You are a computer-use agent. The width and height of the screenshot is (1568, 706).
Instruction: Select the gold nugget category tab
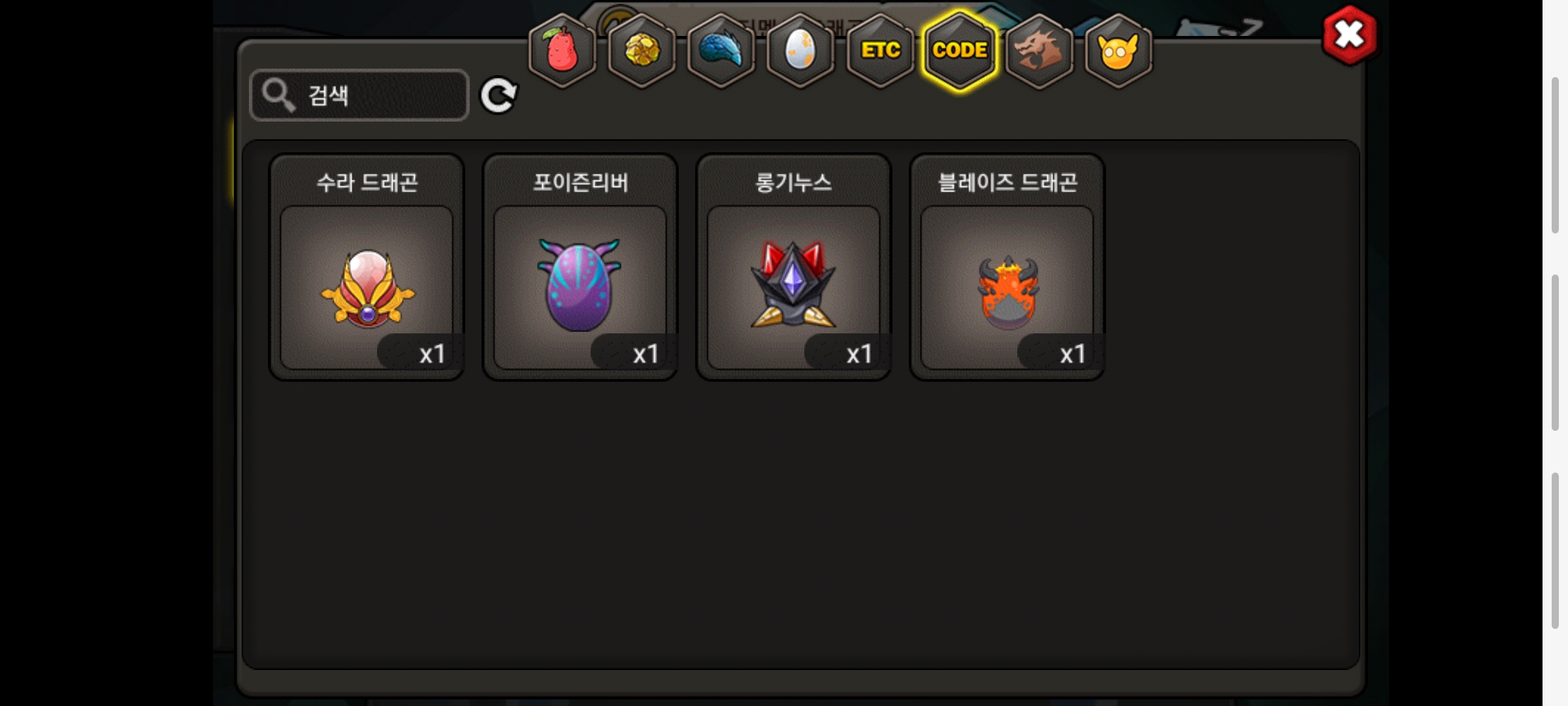(642, 50)
